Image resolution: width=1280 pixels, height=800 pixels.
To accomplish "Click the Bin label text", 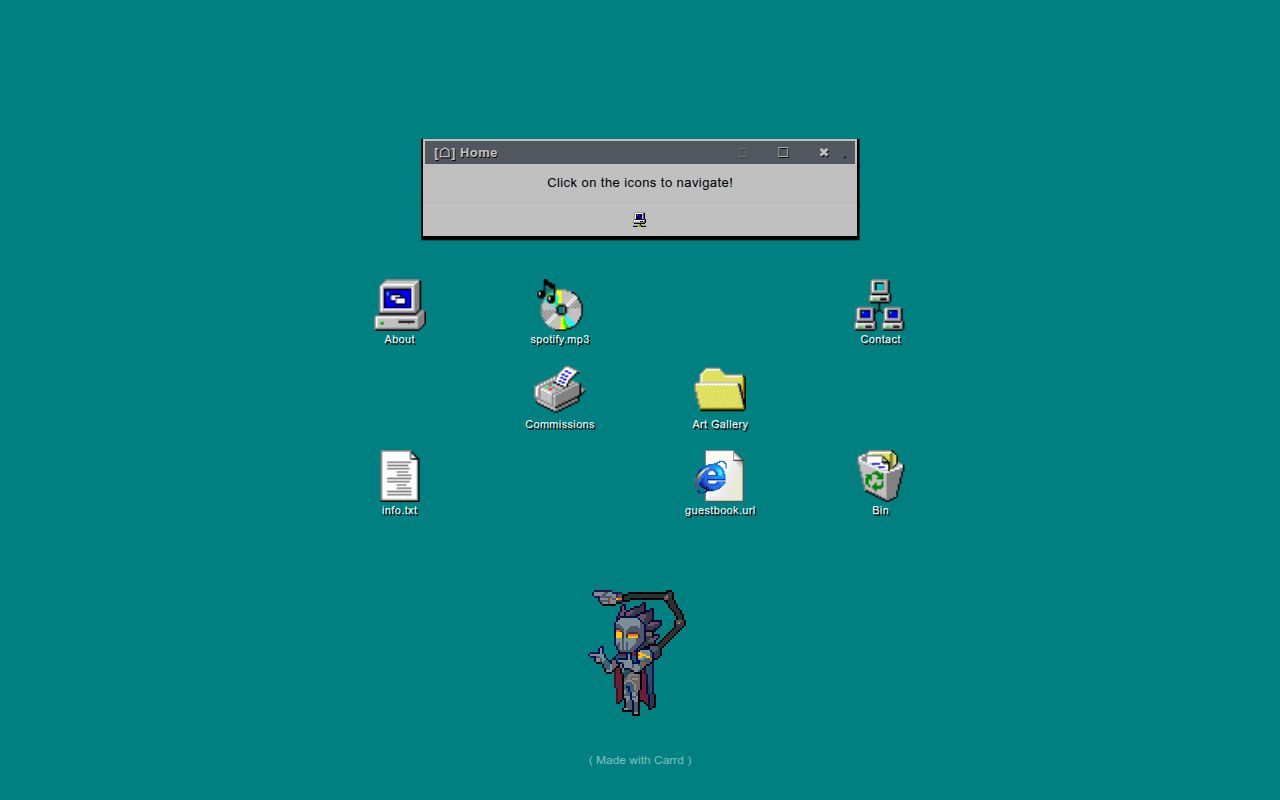I will click(x=879, y=510).
